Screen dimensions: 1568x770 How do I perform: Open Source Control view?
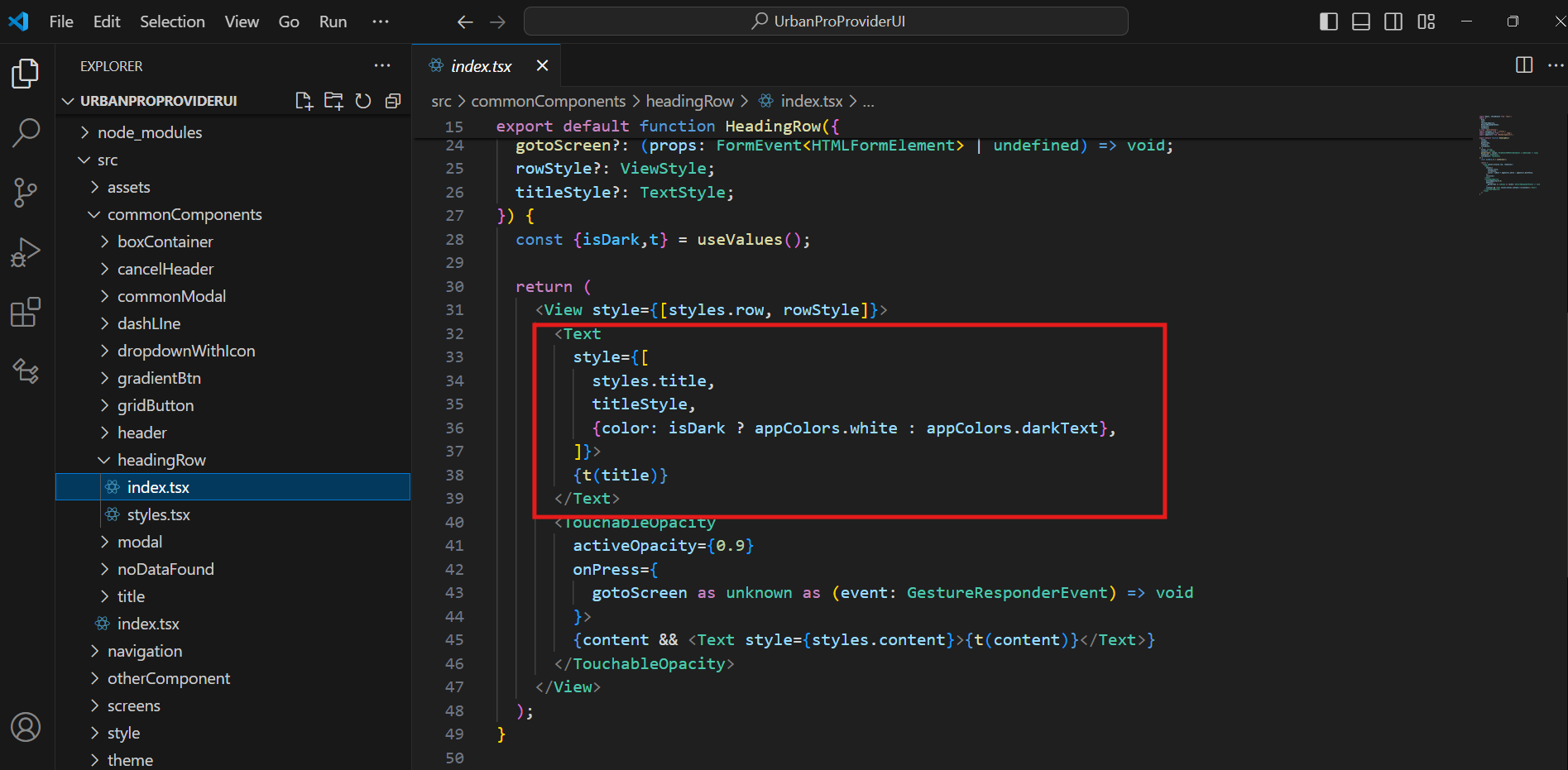tap(26, 193)
